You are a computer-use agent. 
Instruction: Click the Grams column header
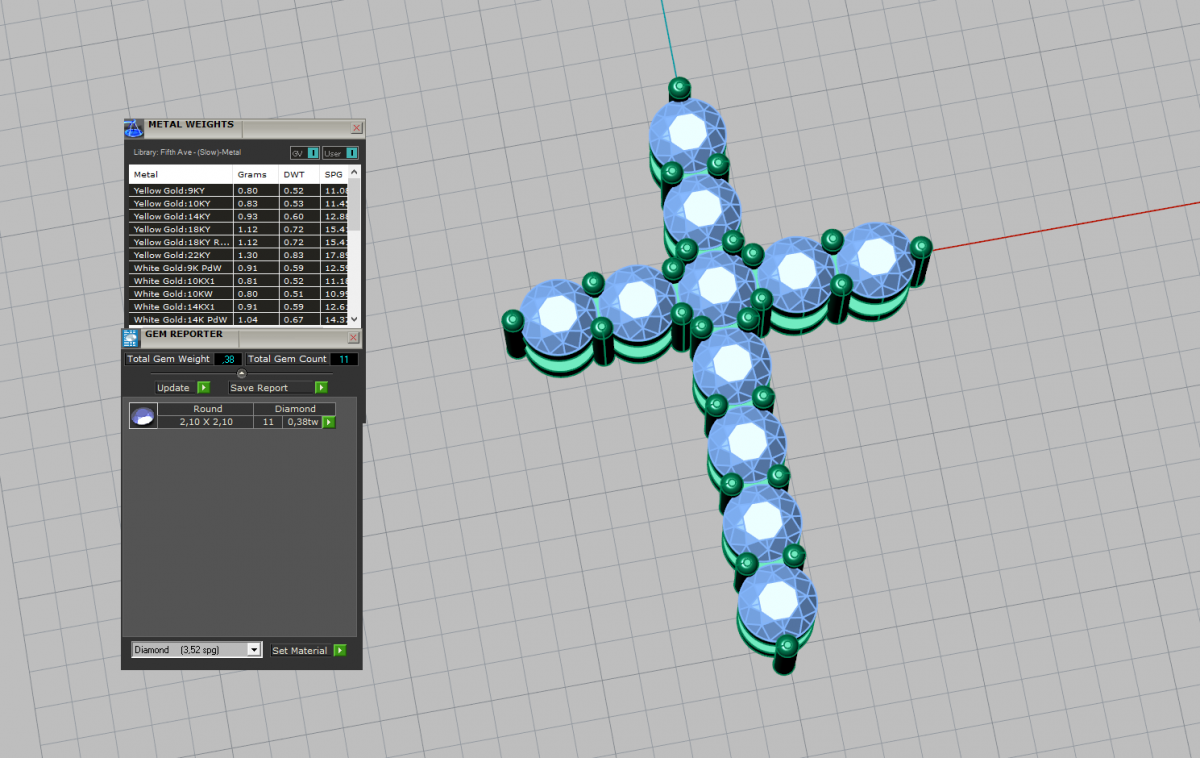(x=252, y=174)
